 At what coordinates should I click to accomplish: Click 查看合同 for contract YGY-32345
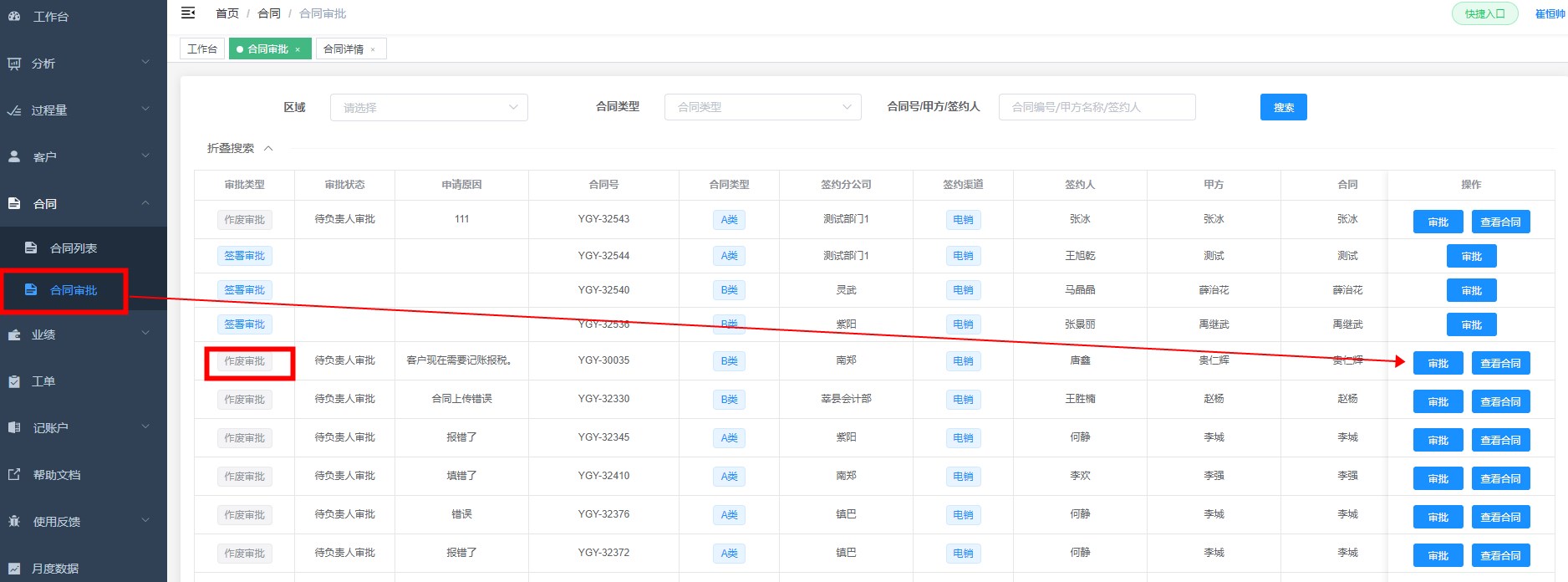click(x=1500, y=440)
